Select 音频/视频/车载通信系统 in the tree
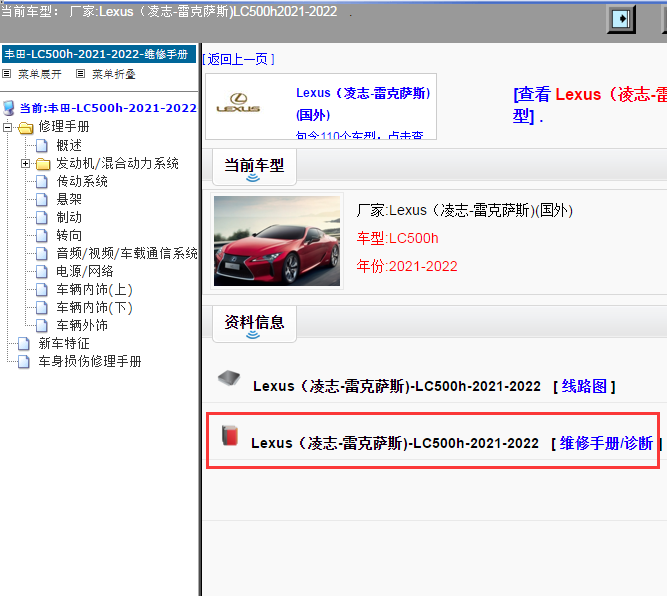Viewport: 667px width, 596px height. click(x=127, y=254)
